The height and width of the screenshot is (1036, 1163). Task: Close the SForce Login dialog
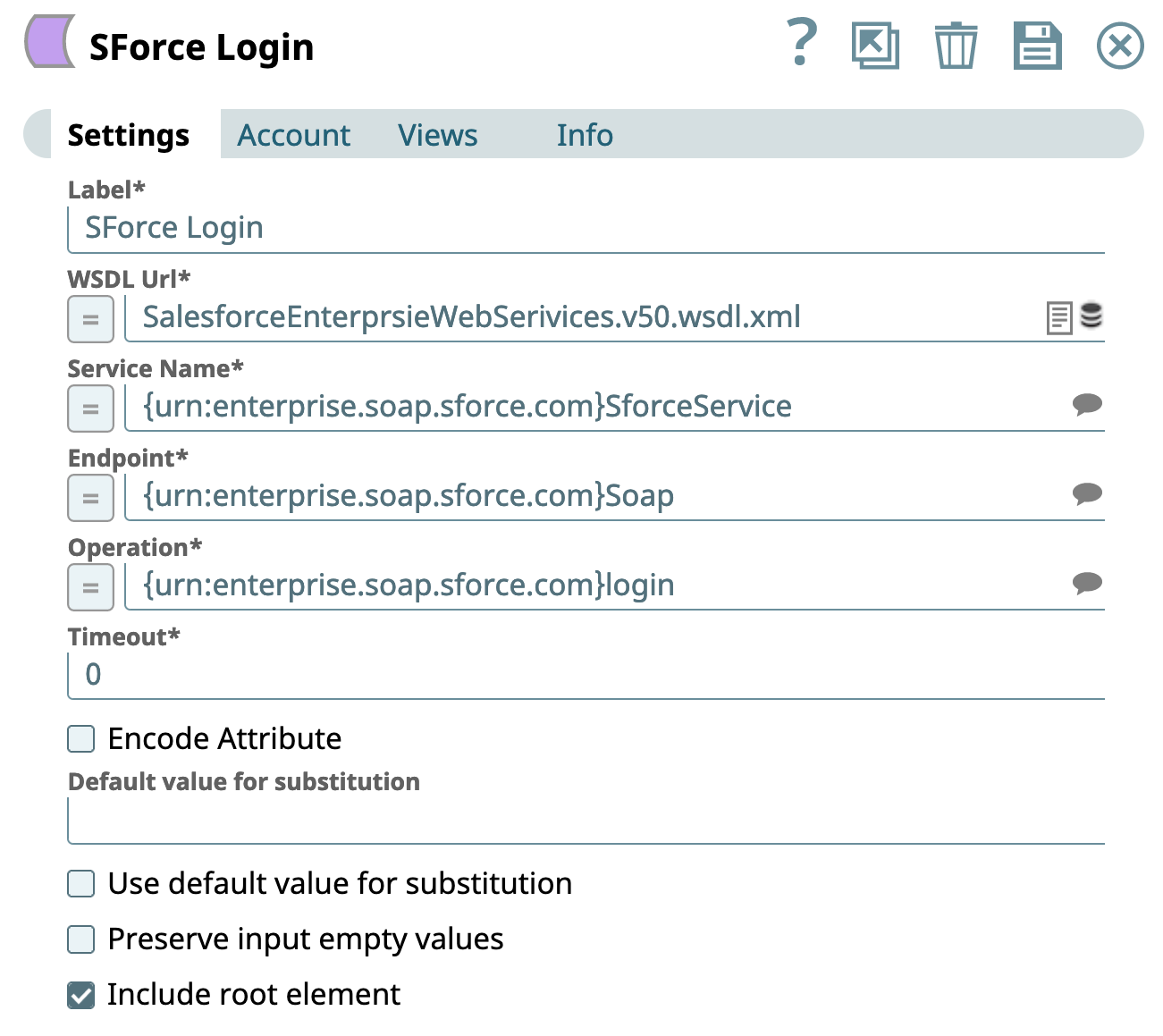1119,46
